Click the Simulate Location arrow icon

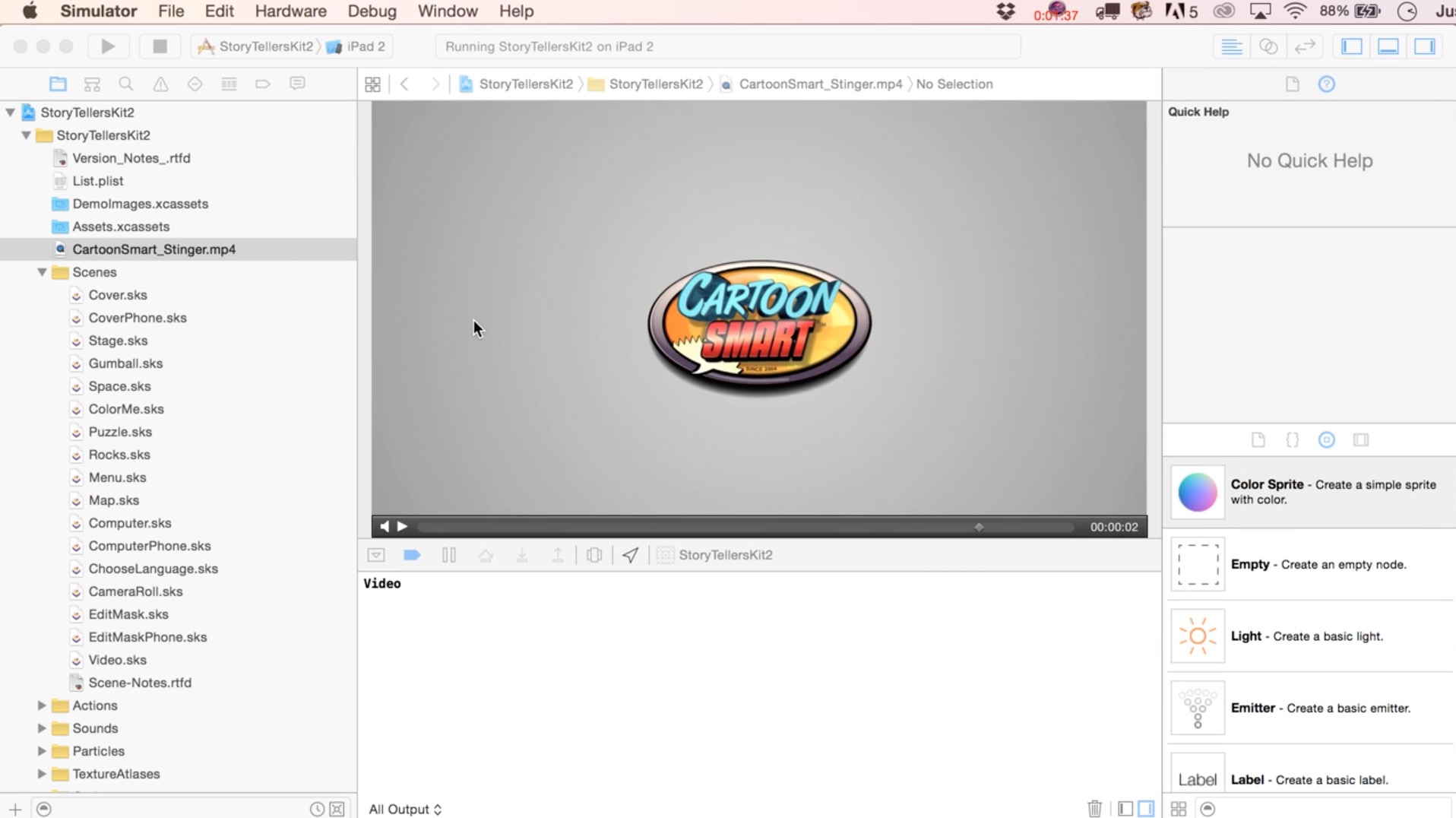click(630, 555)
